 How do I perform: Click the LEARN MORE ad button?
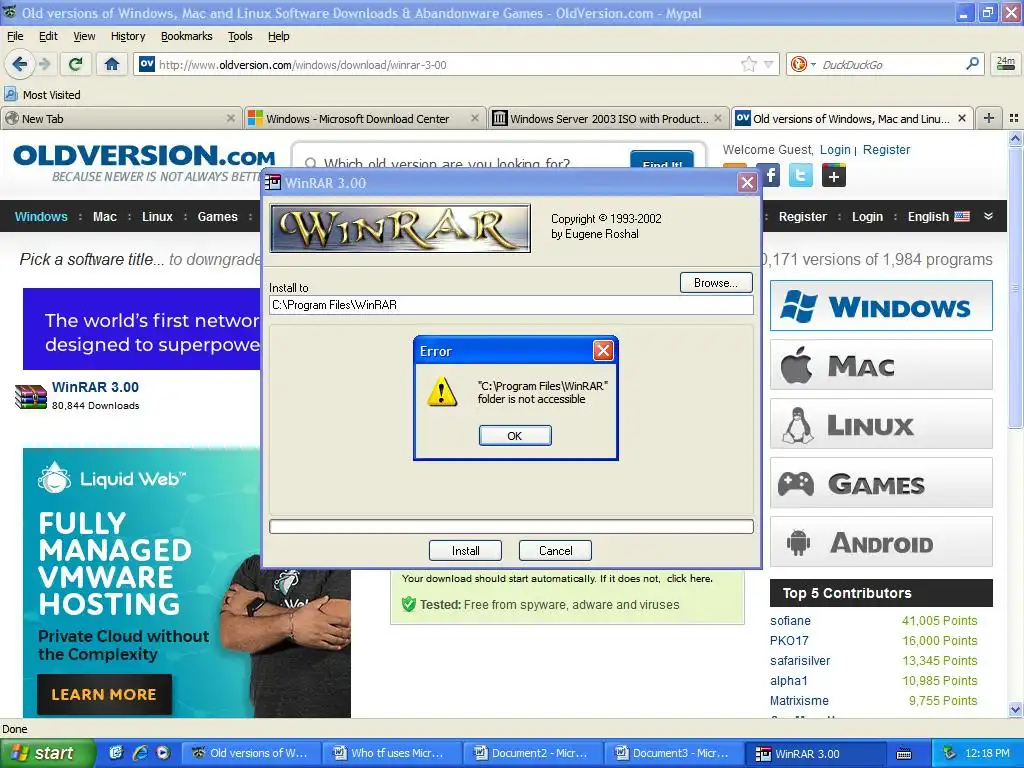(104, 694)
